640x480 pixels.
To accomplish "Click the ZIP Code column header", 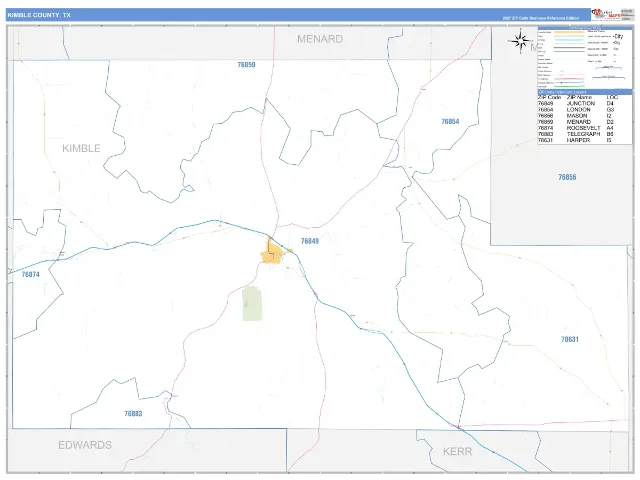I will (x=549, y=98).
